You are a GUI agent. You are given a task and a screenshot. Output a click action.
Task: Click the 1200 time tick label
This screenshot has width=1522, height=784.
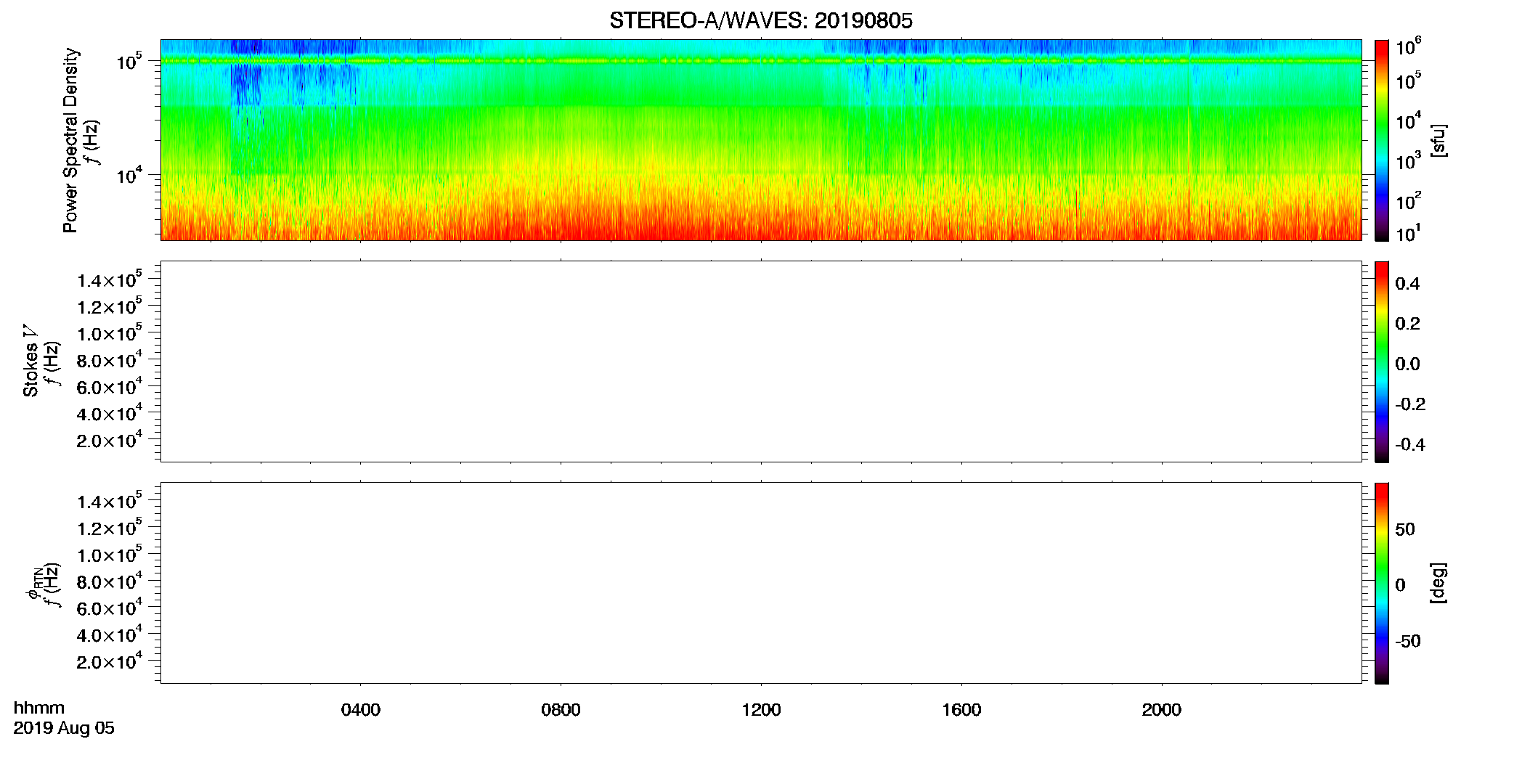click(761, 710)
